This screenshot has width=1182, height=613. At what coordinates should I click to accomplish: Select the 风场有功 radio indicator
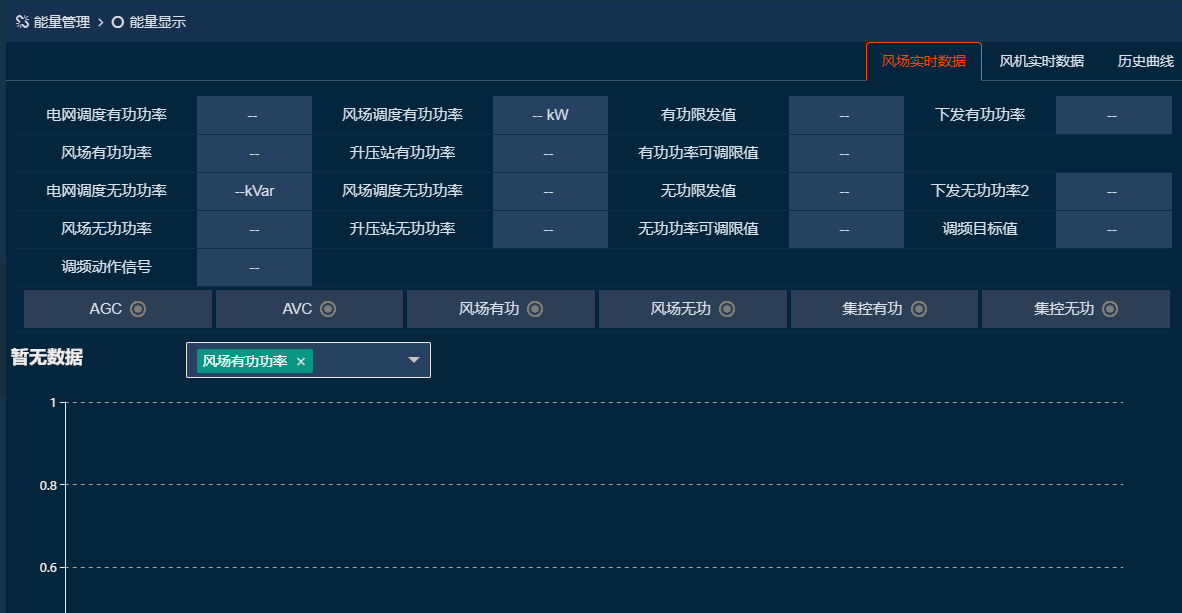point(537,309)
